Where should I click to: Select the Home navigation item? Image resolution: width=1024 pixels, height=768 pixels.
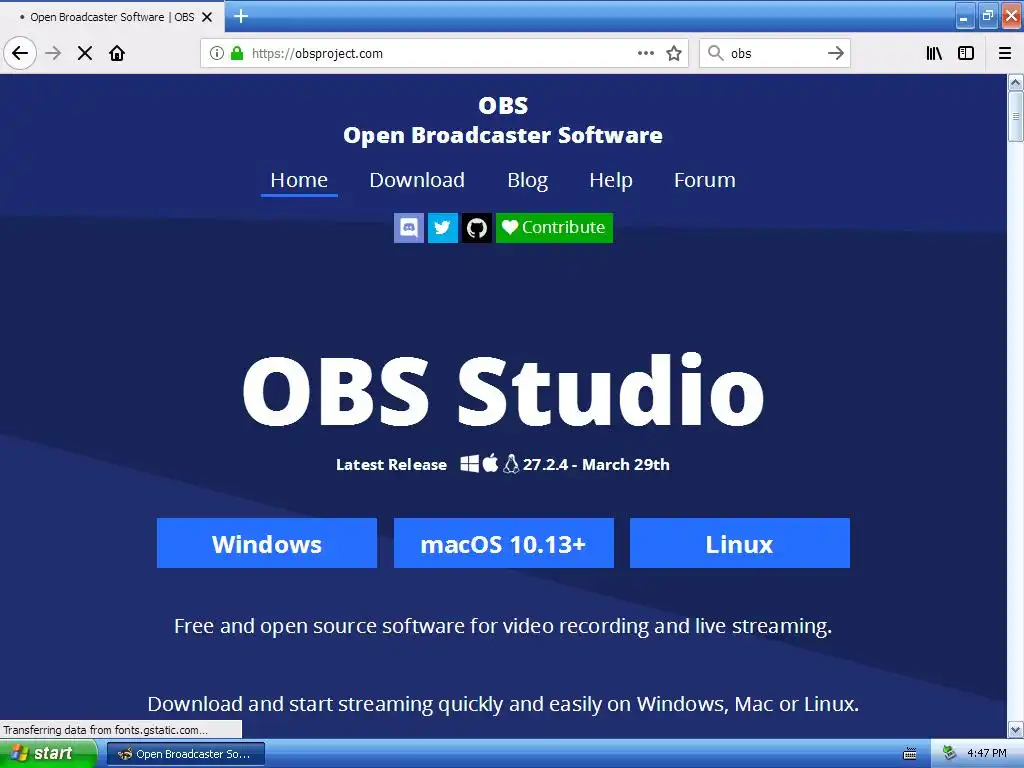[x=299, y=180]
